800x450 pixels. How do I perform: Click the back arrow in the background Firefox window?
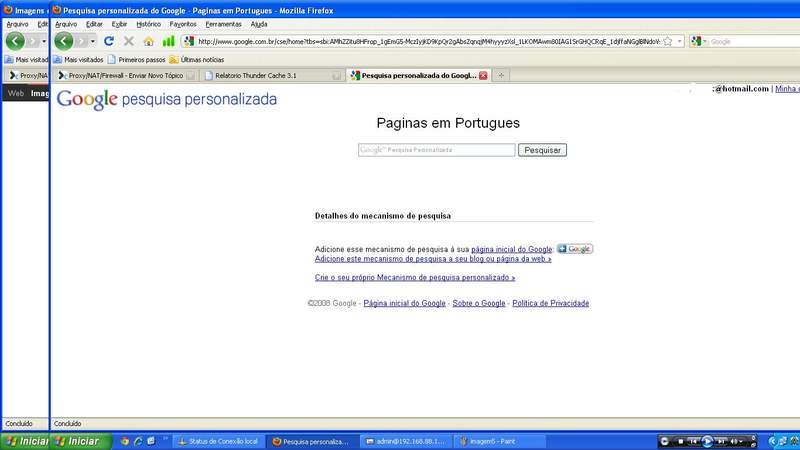[x=15, y=41]
